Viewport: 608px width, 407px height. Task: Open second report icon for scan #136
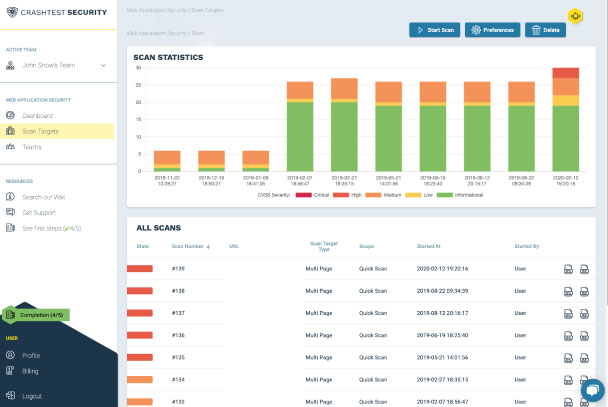coord(584,336)
